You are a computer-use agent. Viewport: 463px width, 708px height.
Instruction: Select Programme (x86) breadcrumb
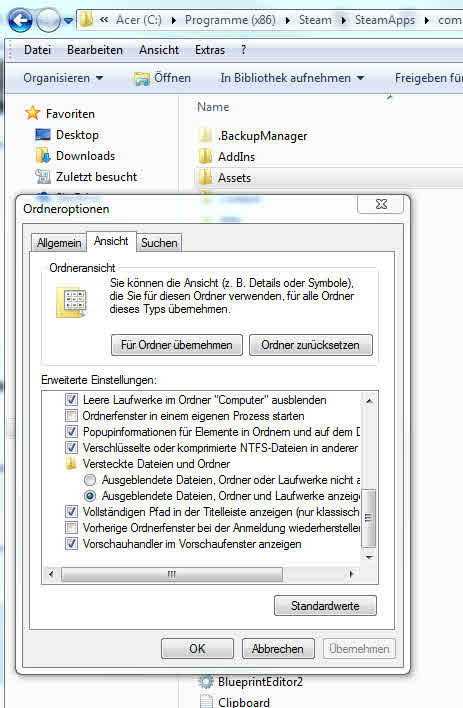pos(230,20)
